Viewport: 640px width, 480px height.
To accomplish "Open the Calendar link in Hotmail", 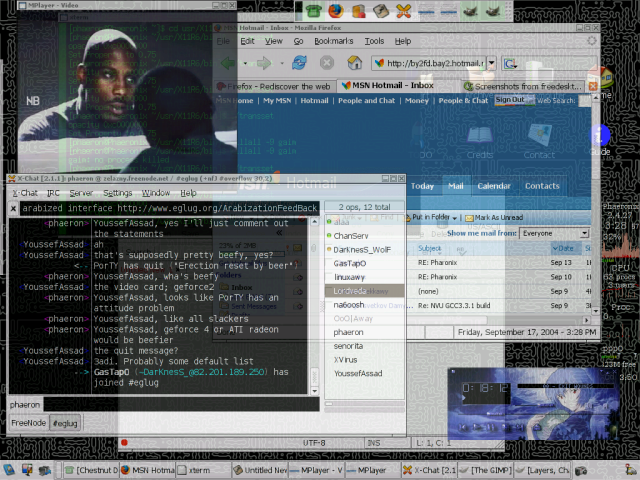I will click(x=494, y=186).
